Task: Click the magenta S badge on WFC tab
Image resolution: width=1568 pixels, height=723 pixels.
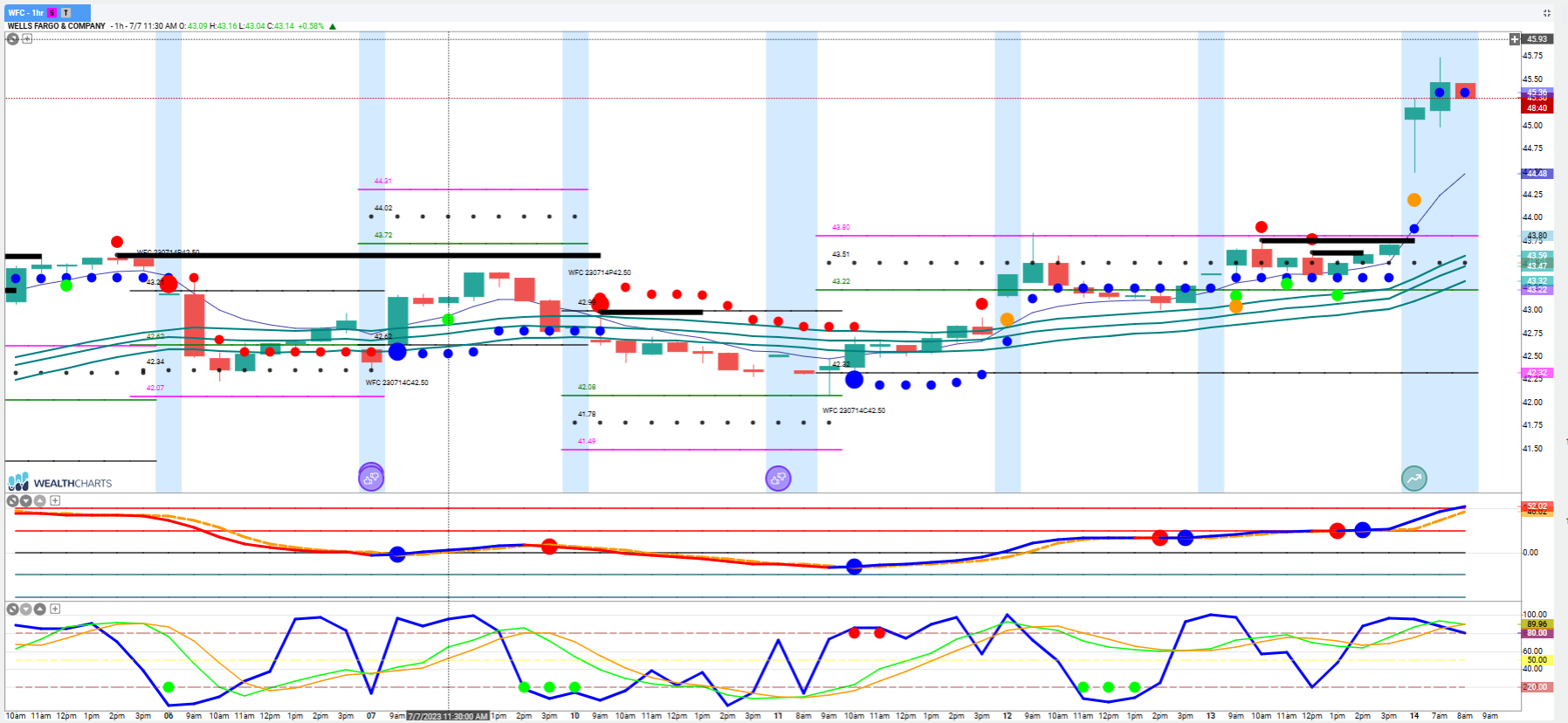Action: coord(52,13)
